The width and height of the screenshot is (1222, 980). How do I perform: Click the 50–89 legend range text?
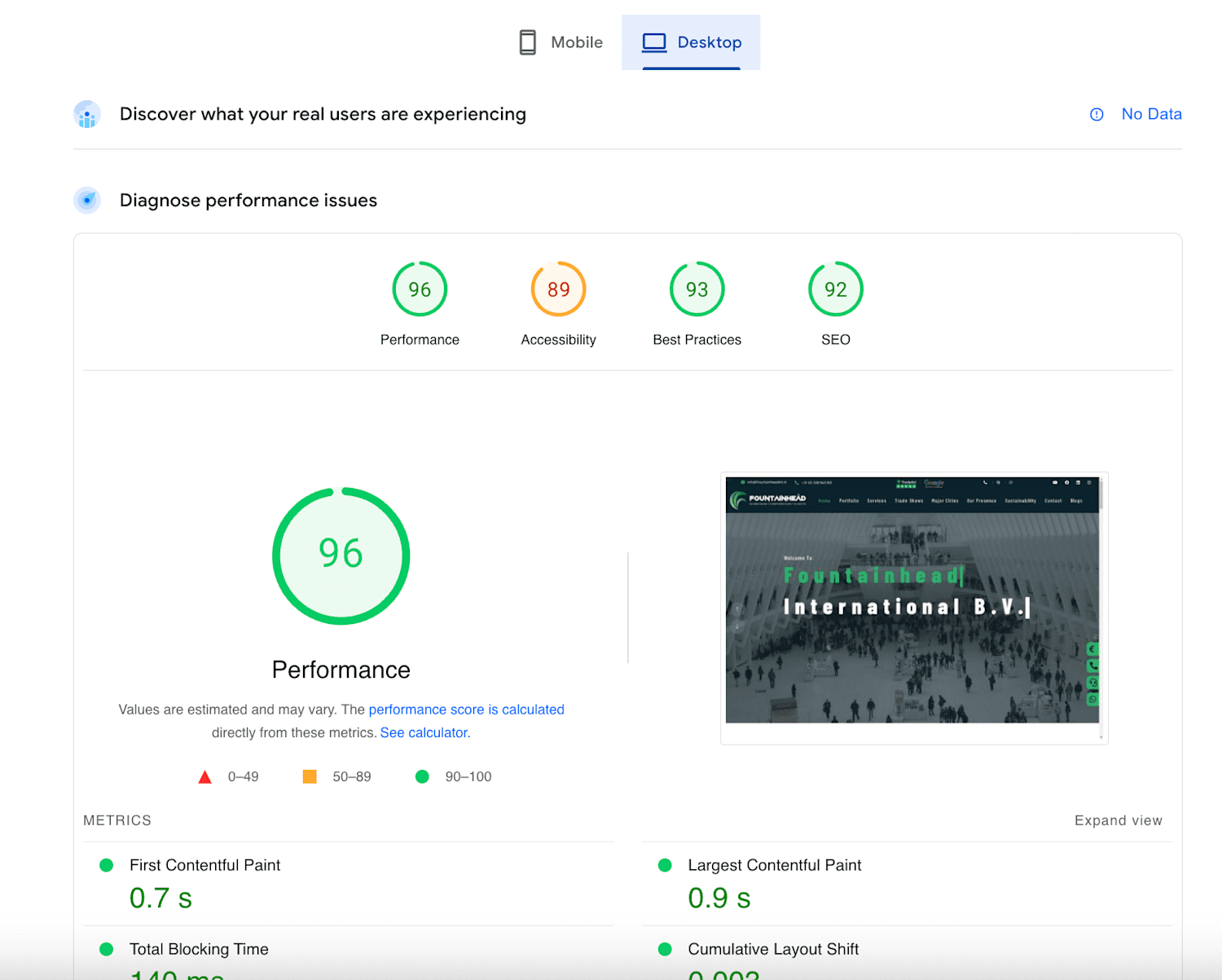[352, 777]
